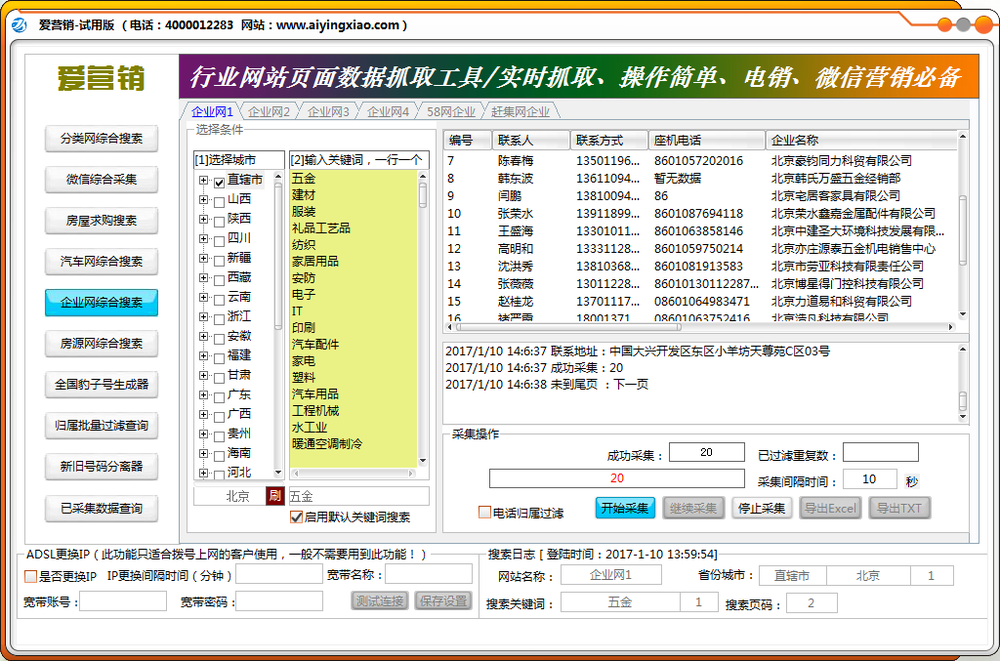Click 分类网综合搜索 sidebar button
Screen dimensions: 1000x661
coord(101,138)
